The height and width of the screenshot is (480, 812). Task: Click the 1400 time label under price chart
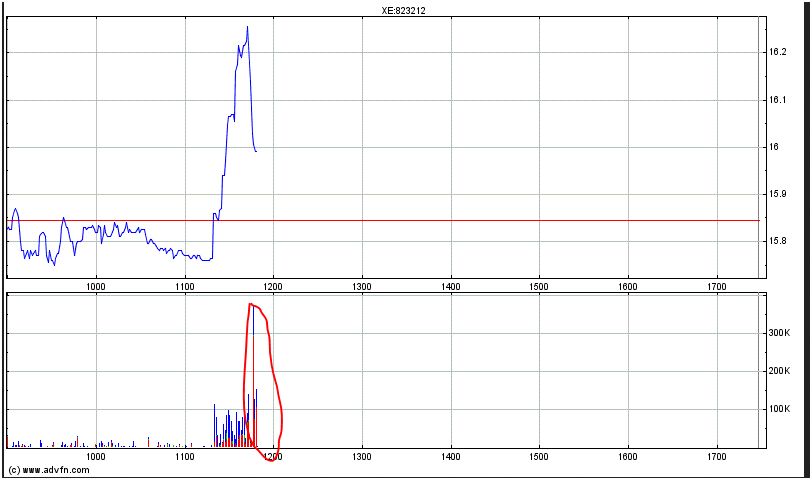pos(451,286)
